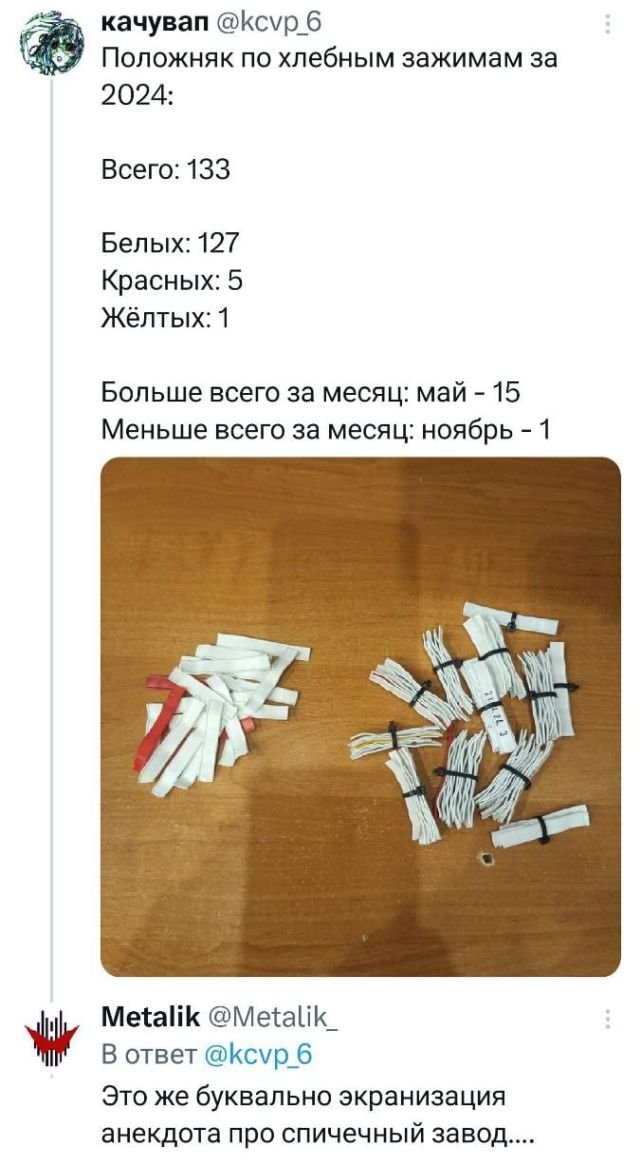The image size is (640, 1164).
Task: Open Metalik profile avatar
Action: (51, 1038)
